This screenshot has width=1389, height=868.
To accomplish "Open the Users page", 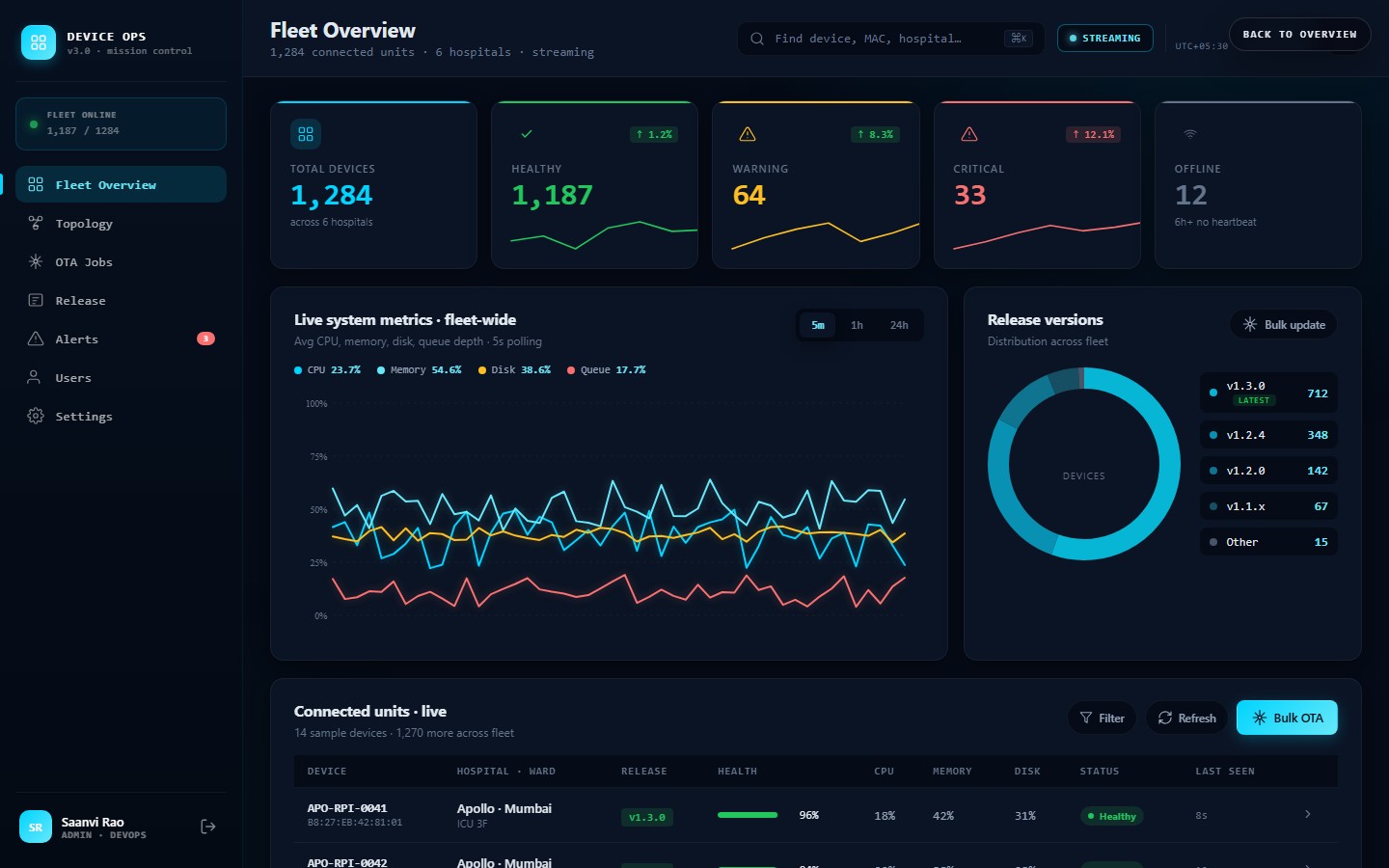I will coord(121,377).
